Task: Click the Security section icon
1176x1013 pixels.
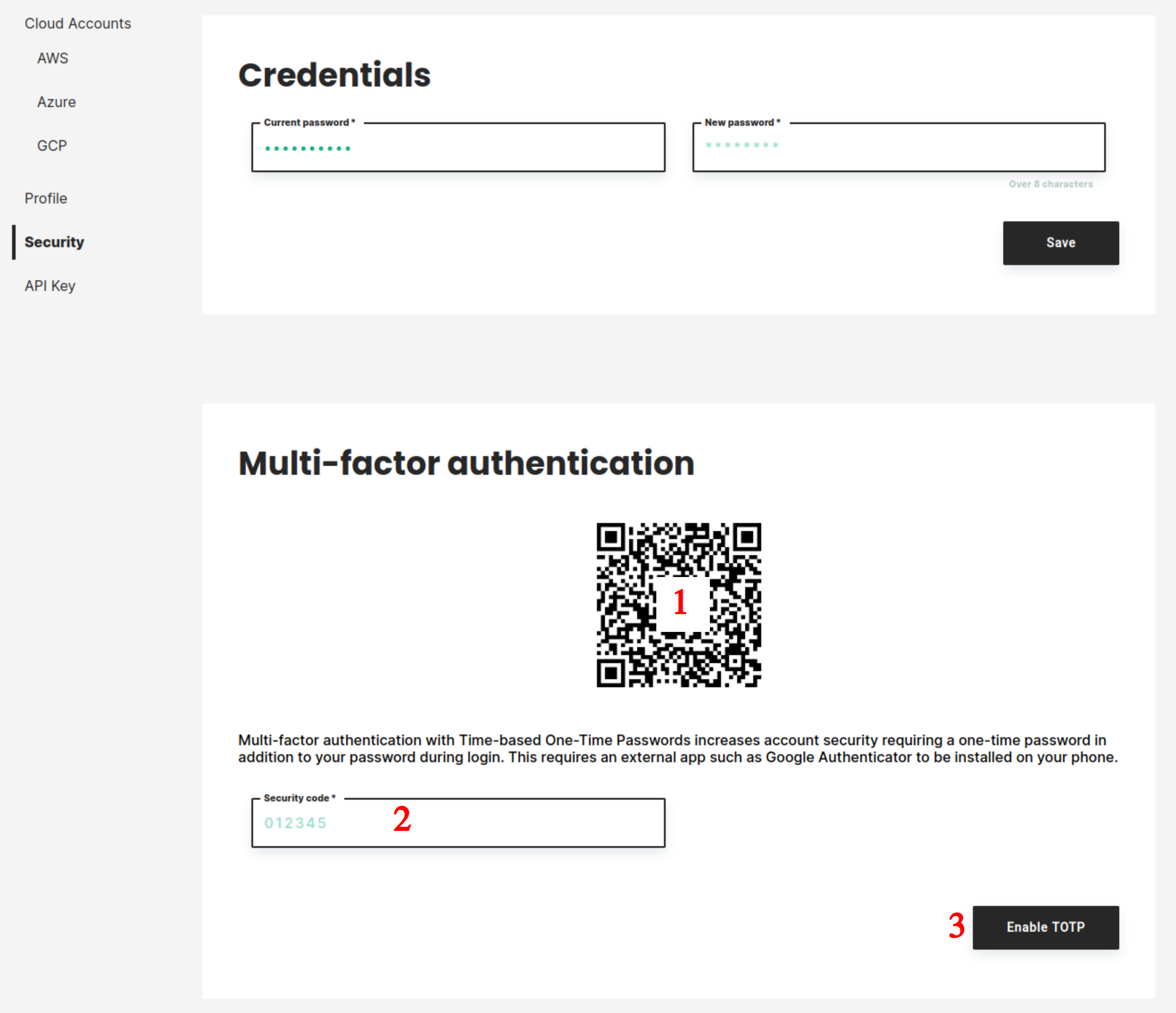Action: [53, 242]
